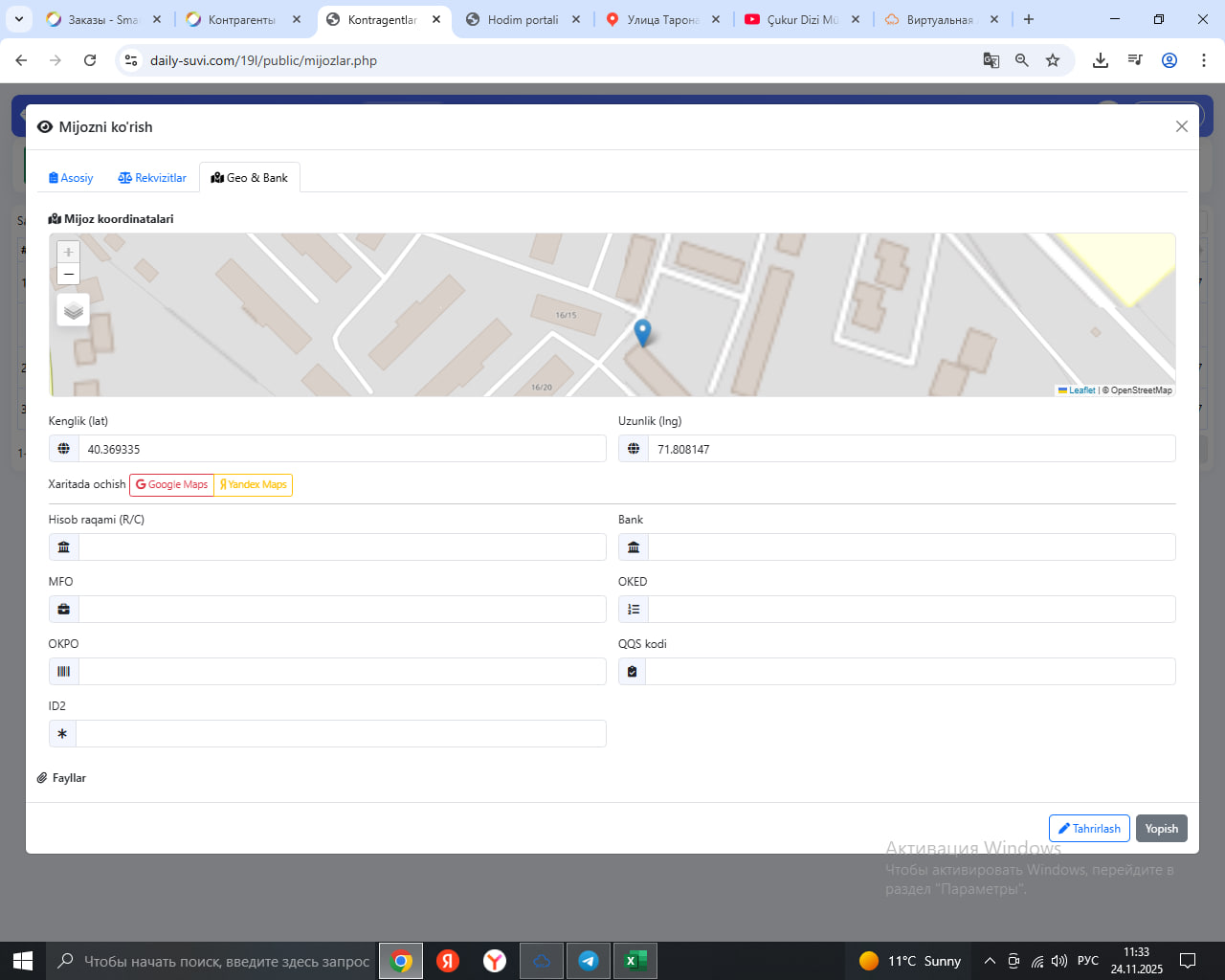The image size is (1225, 980).
Task: Open the Rekvizitlar tab
Action: [x=152, y=178]
